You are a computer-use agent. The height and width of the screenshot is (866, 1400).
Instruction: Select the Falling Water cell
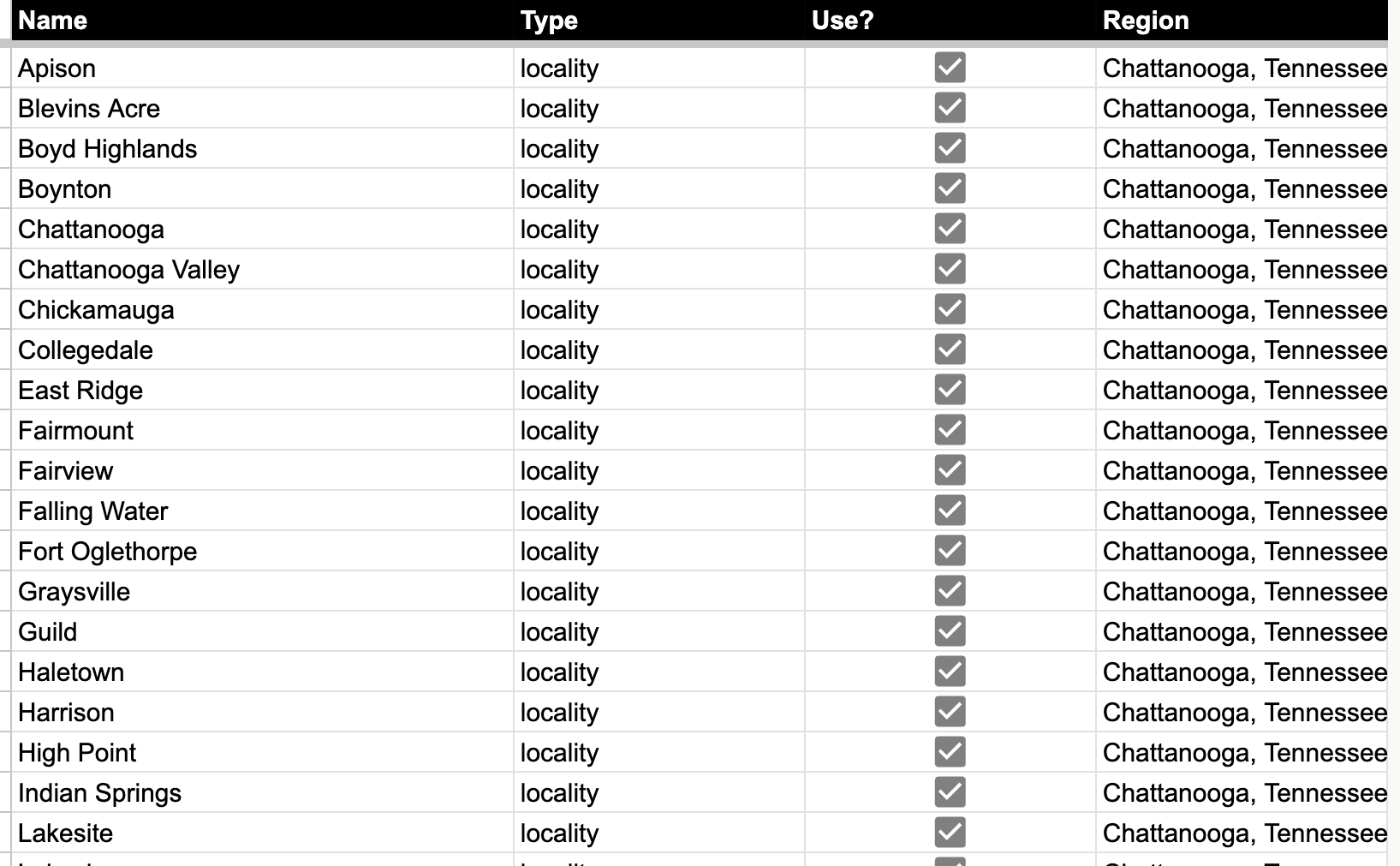[263, 510]
